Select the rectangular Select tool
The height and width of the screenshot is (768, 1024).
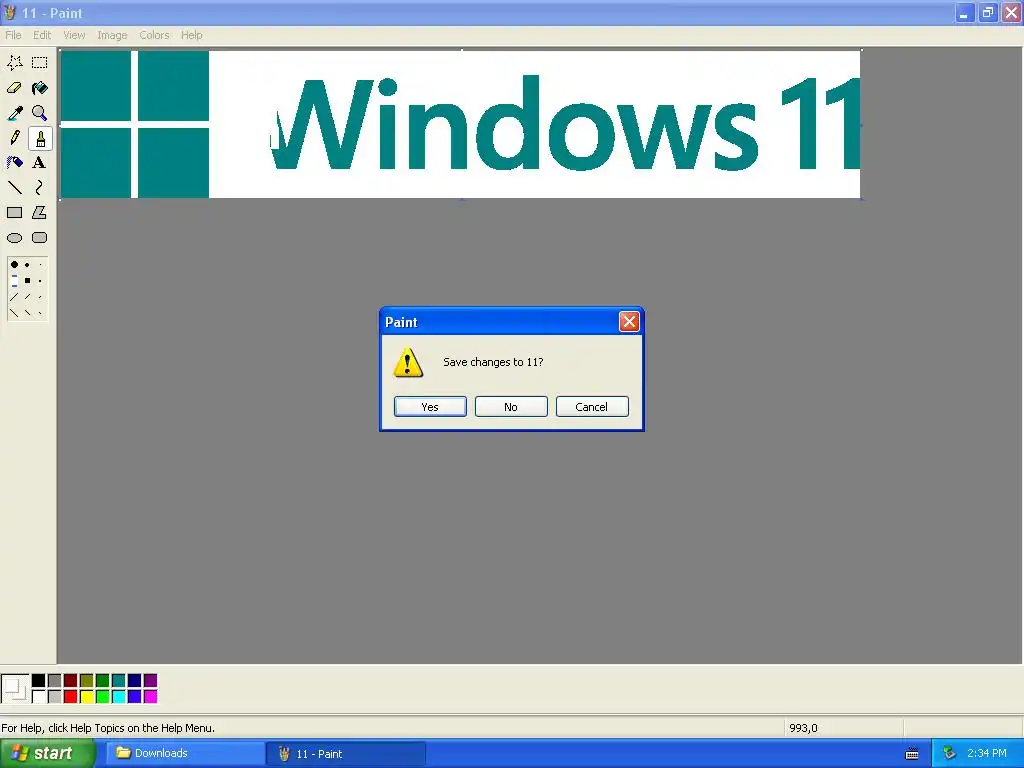[x=40, y=63]
